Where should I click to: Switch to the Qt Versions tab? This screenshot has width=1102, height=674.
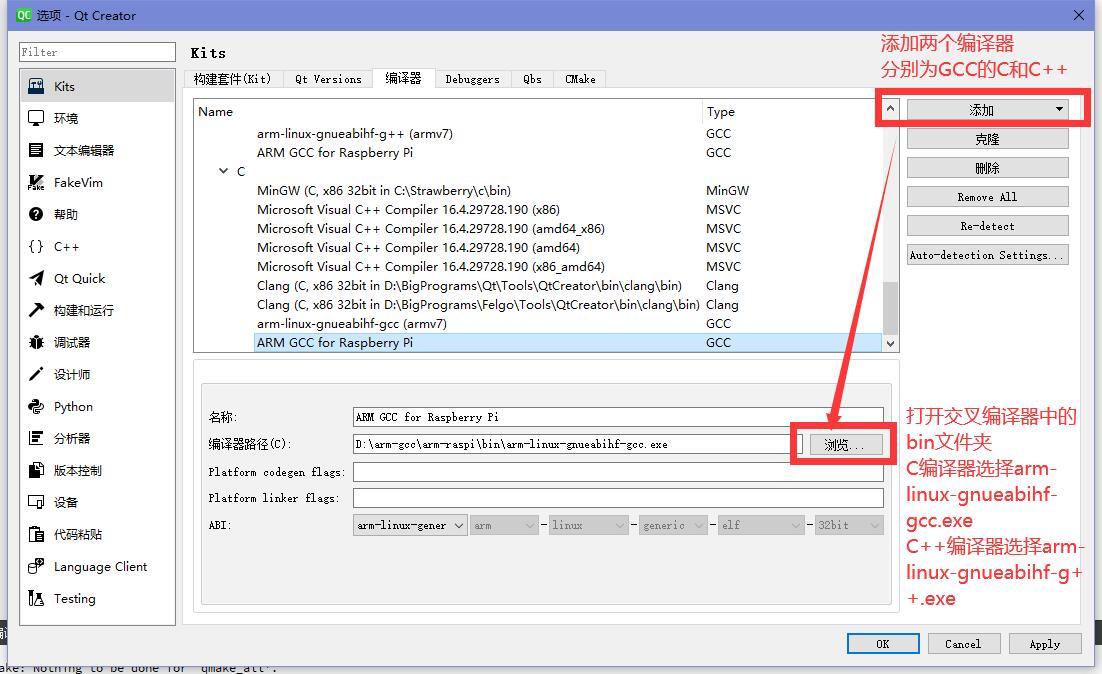coord(328,79)
